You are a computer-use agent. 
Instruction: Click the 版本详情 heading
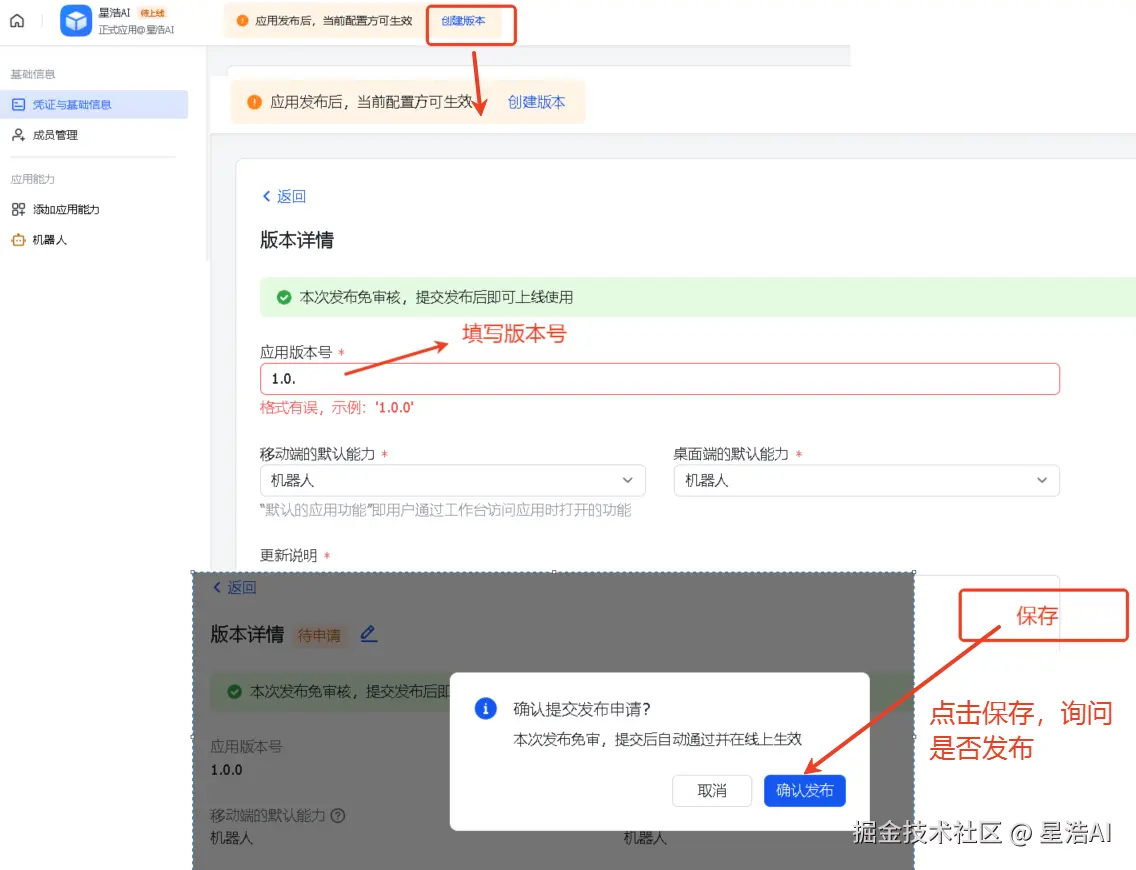click(296, 240)
